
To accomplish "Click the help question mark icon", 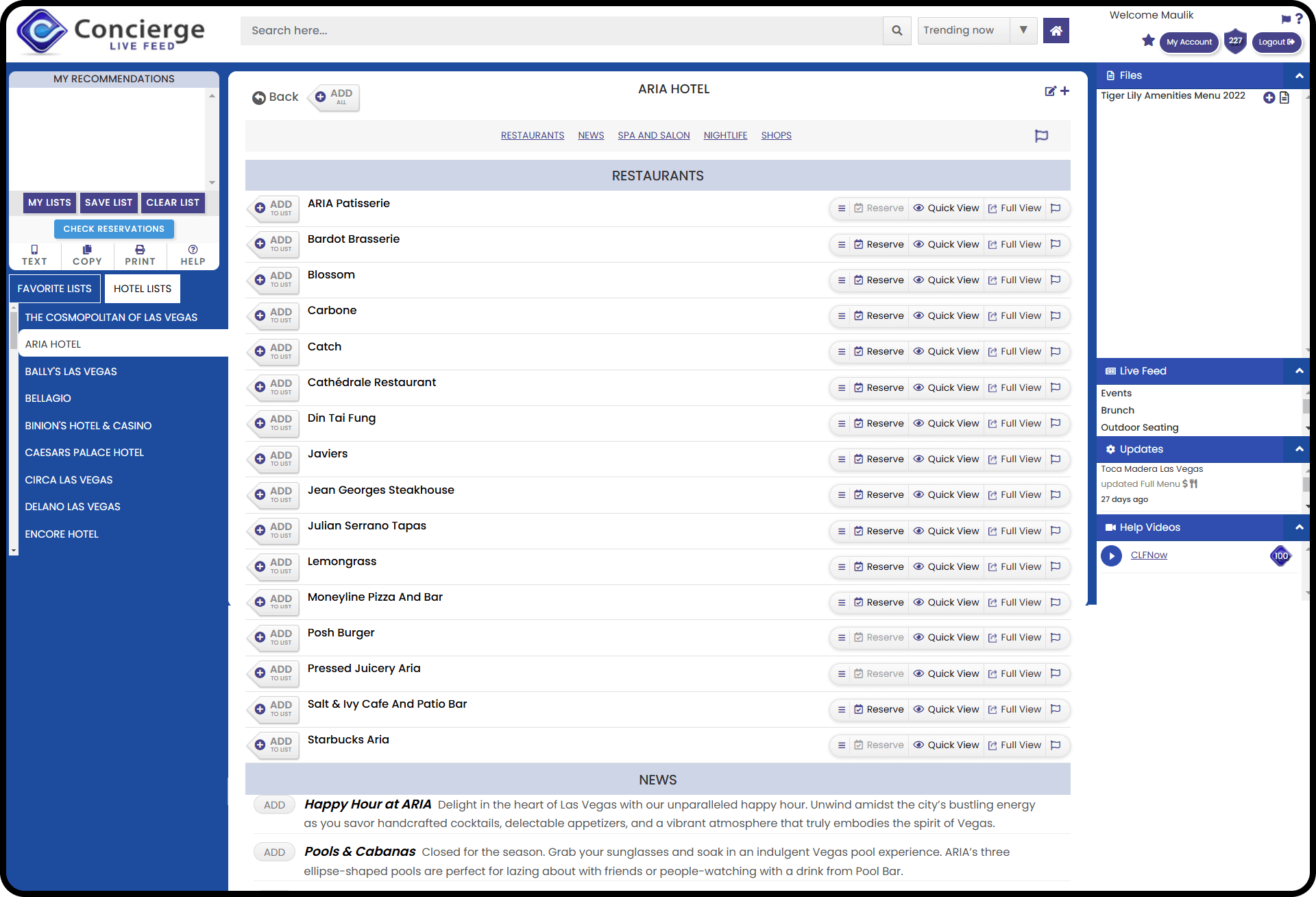I will pyautogui.click(x=1299, y=19).
